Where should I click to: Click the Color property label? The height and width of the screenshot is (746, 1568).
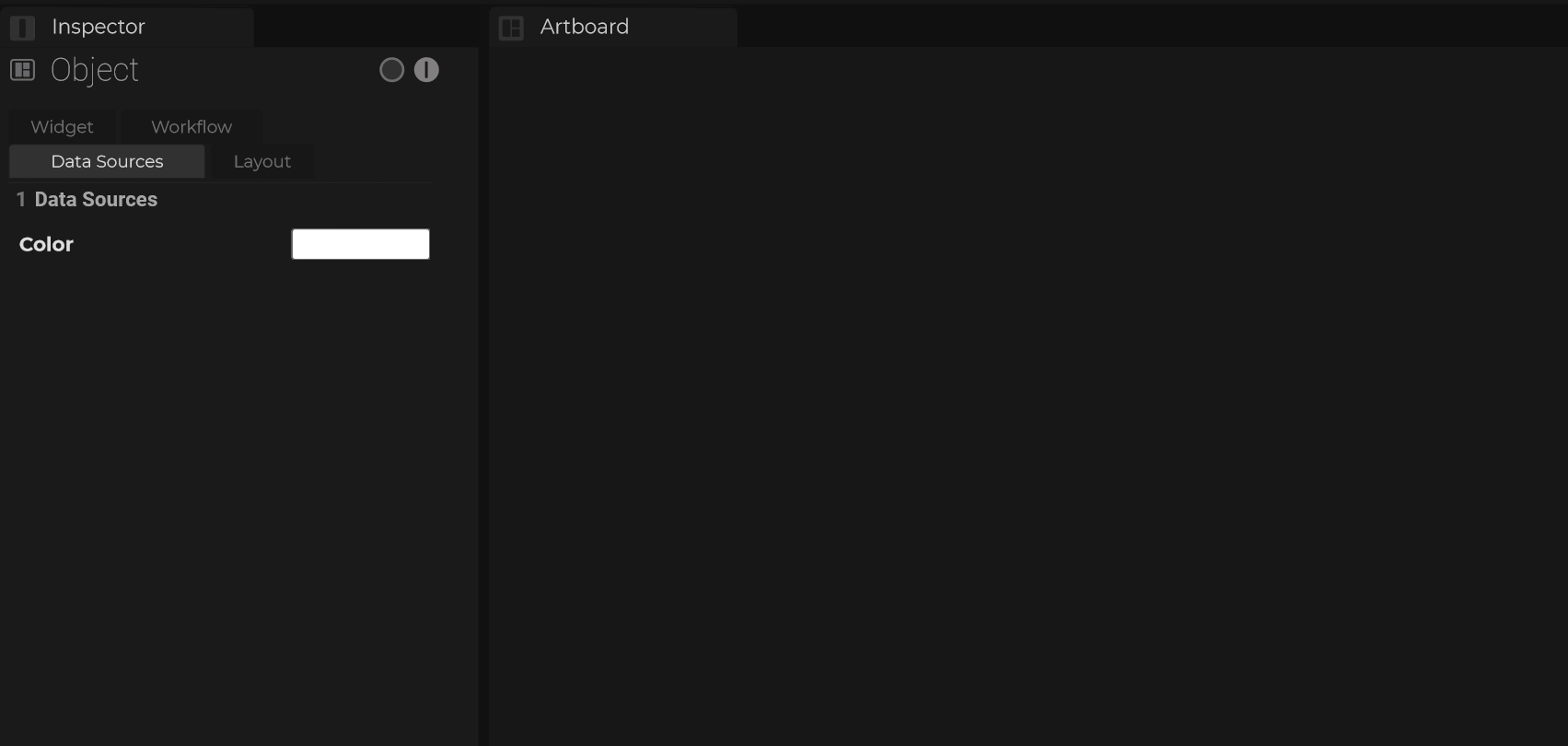(x=46, y=244)
